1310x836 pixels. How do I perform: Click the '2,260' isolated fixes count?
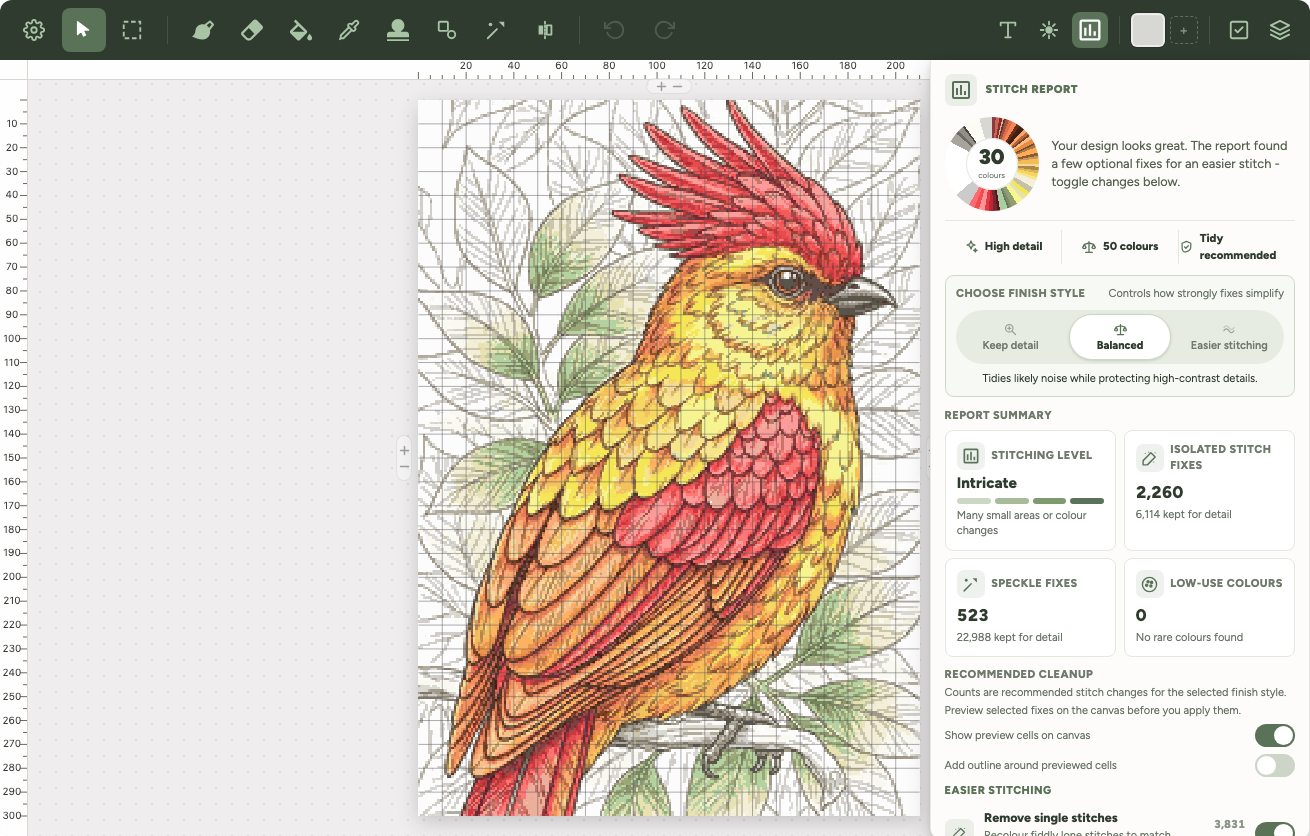coord(1160,492)
